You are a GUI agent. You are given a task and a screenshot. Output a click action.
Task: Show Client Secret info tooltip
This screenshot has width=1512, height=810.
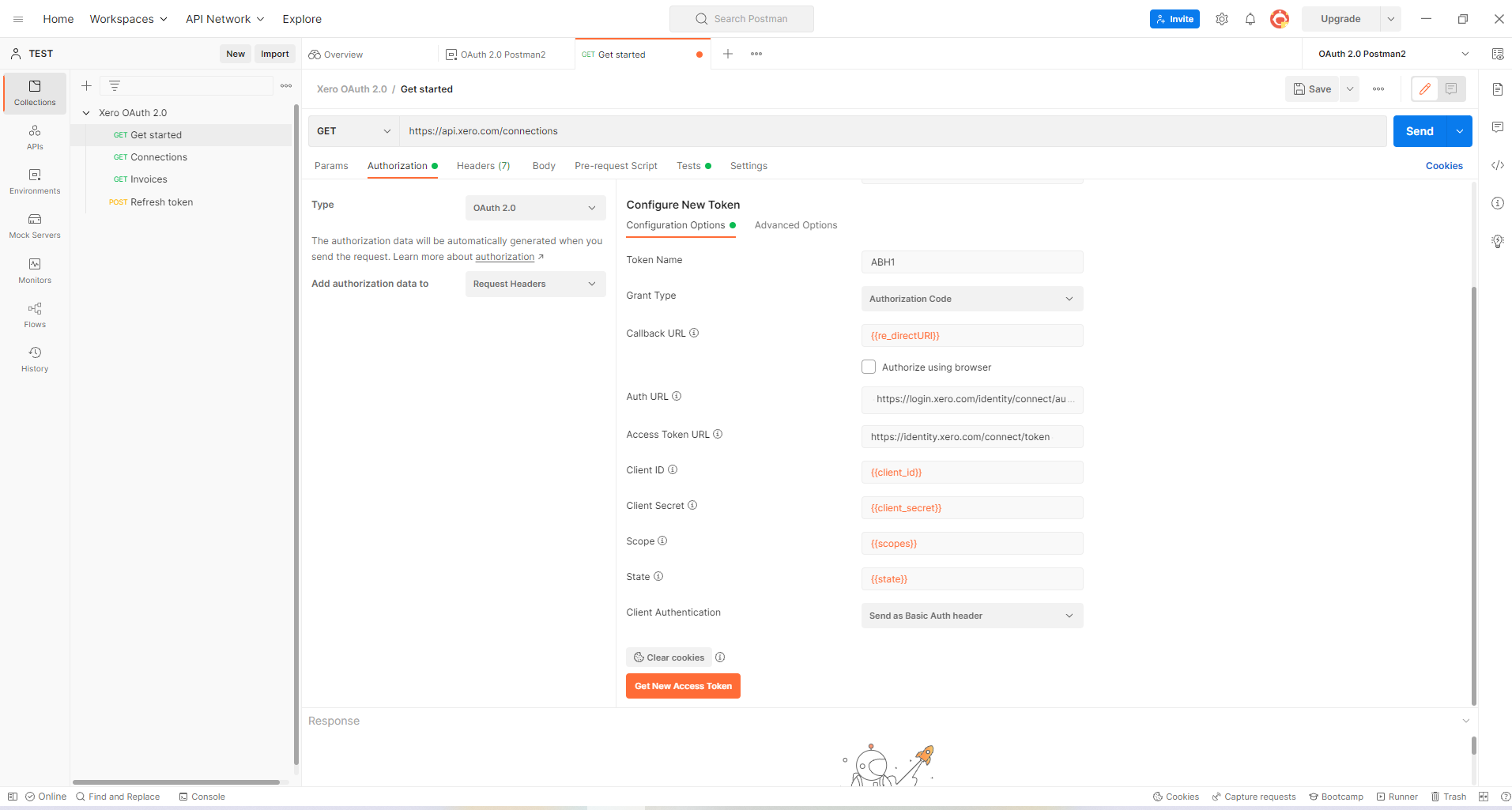692,506
